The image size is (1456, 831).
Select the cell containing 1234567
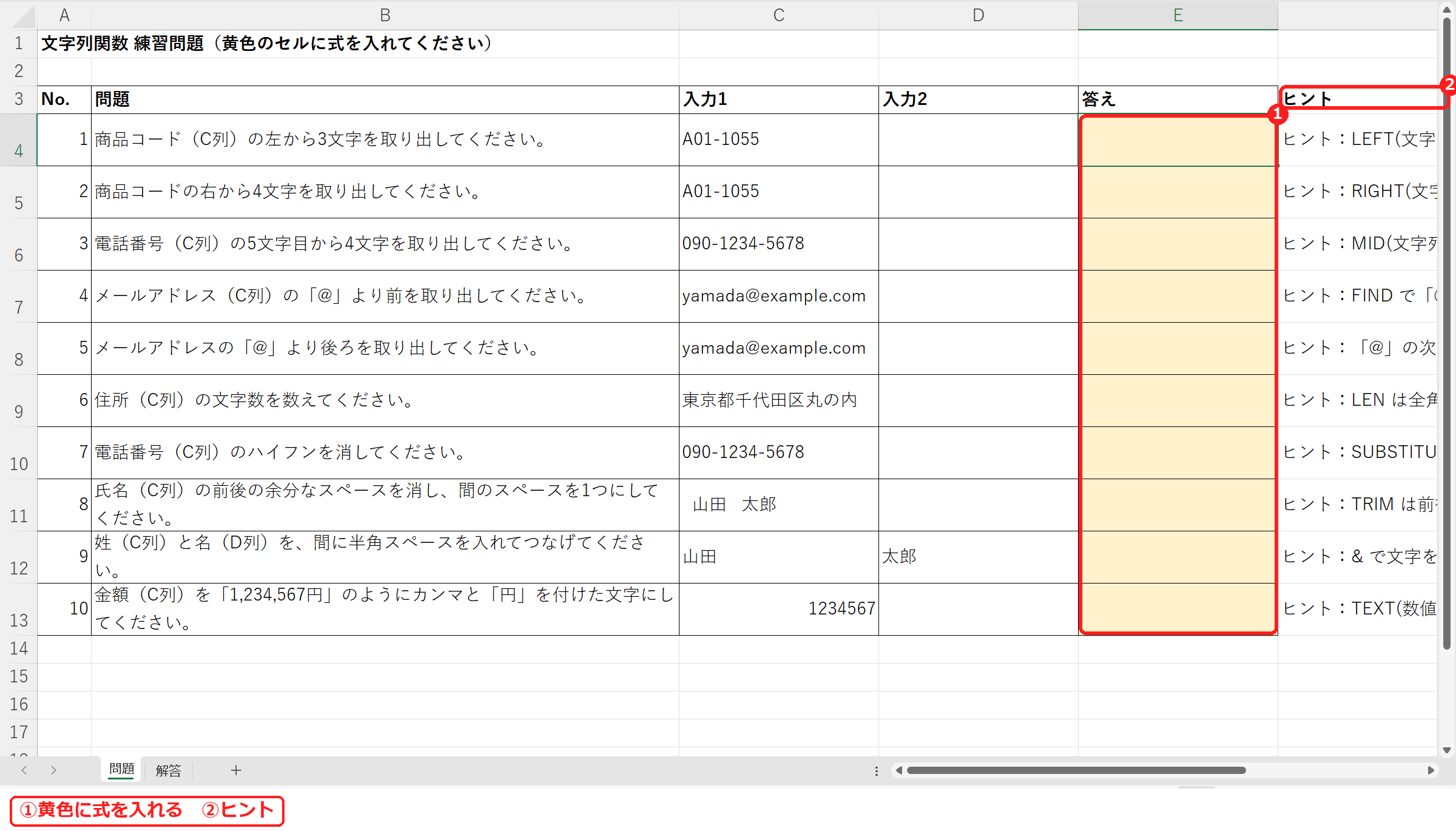pos(779,610)
